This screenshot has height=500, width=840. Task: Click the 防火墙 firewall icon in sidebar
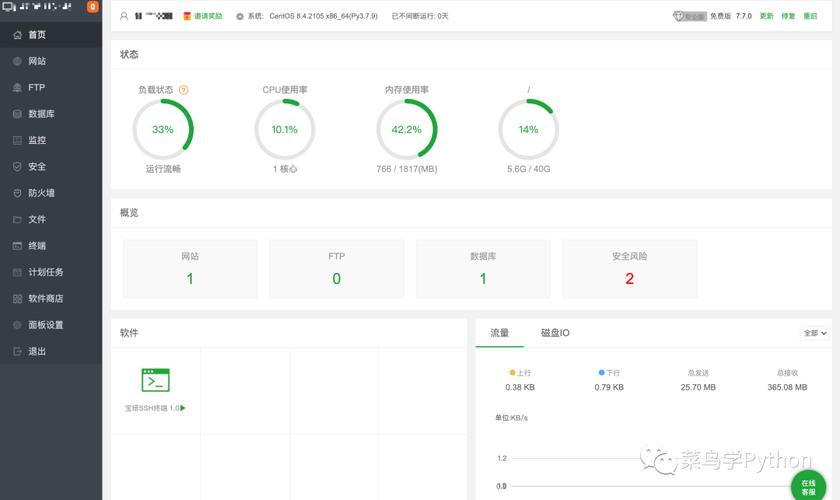point(17,193)
